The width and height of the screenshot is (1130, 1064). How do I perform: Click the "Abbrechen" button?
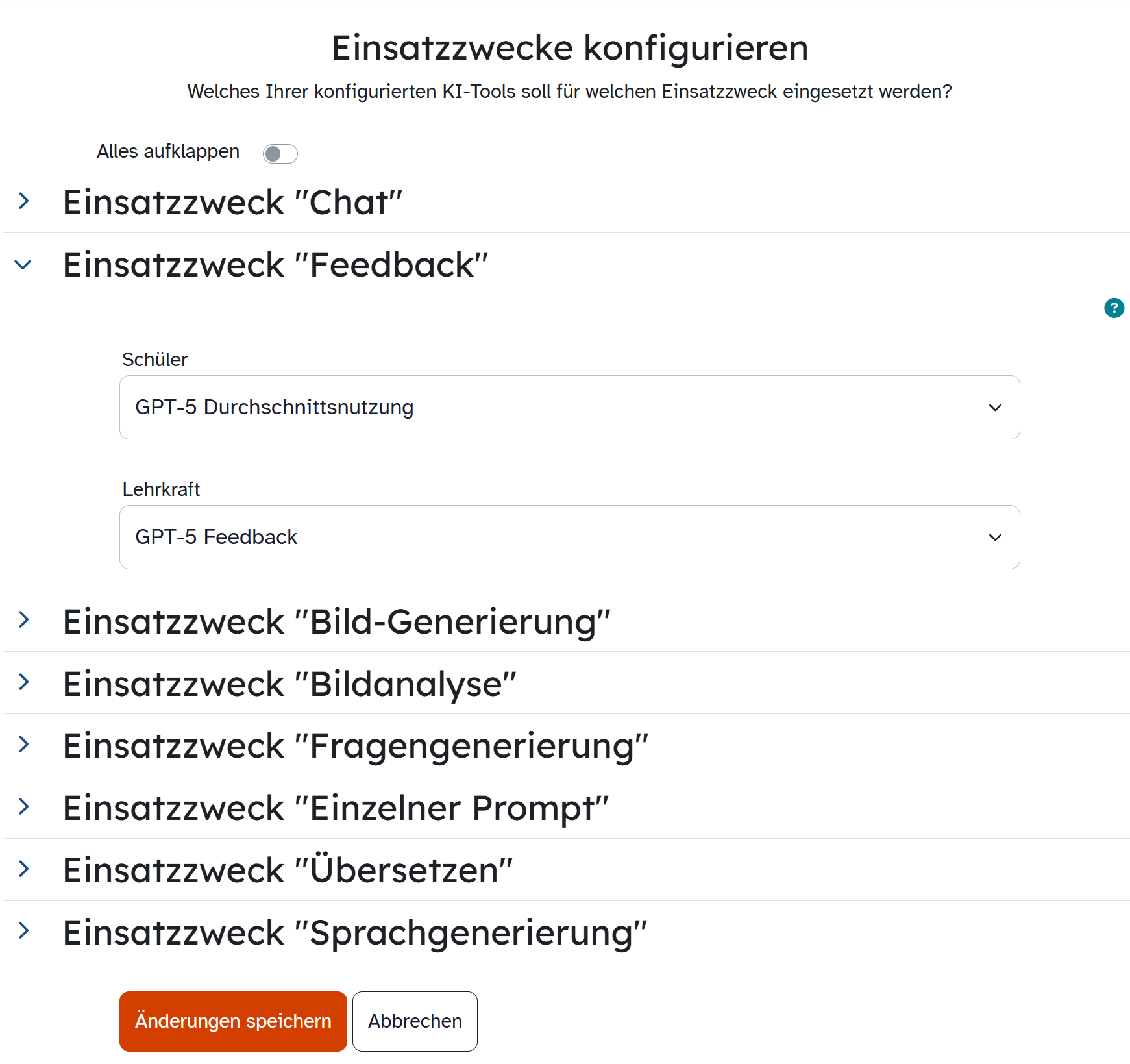coord(415,1021)
